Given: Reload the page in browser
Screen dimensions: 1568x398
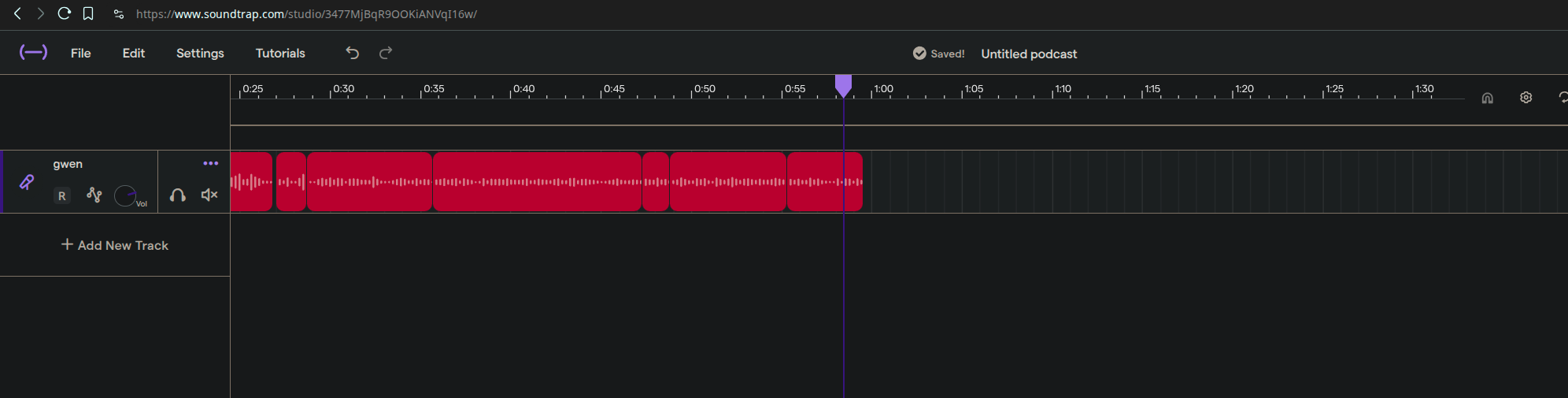Looking at the screenshot, I should [65, 13].
